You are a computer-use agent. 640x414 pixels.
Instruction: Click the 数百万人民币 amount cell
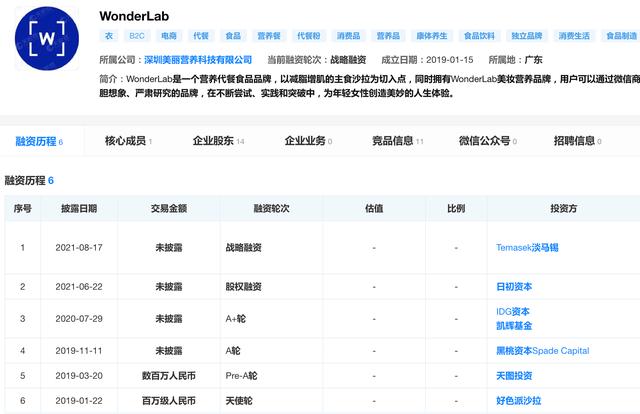click(x=169, y=376)
